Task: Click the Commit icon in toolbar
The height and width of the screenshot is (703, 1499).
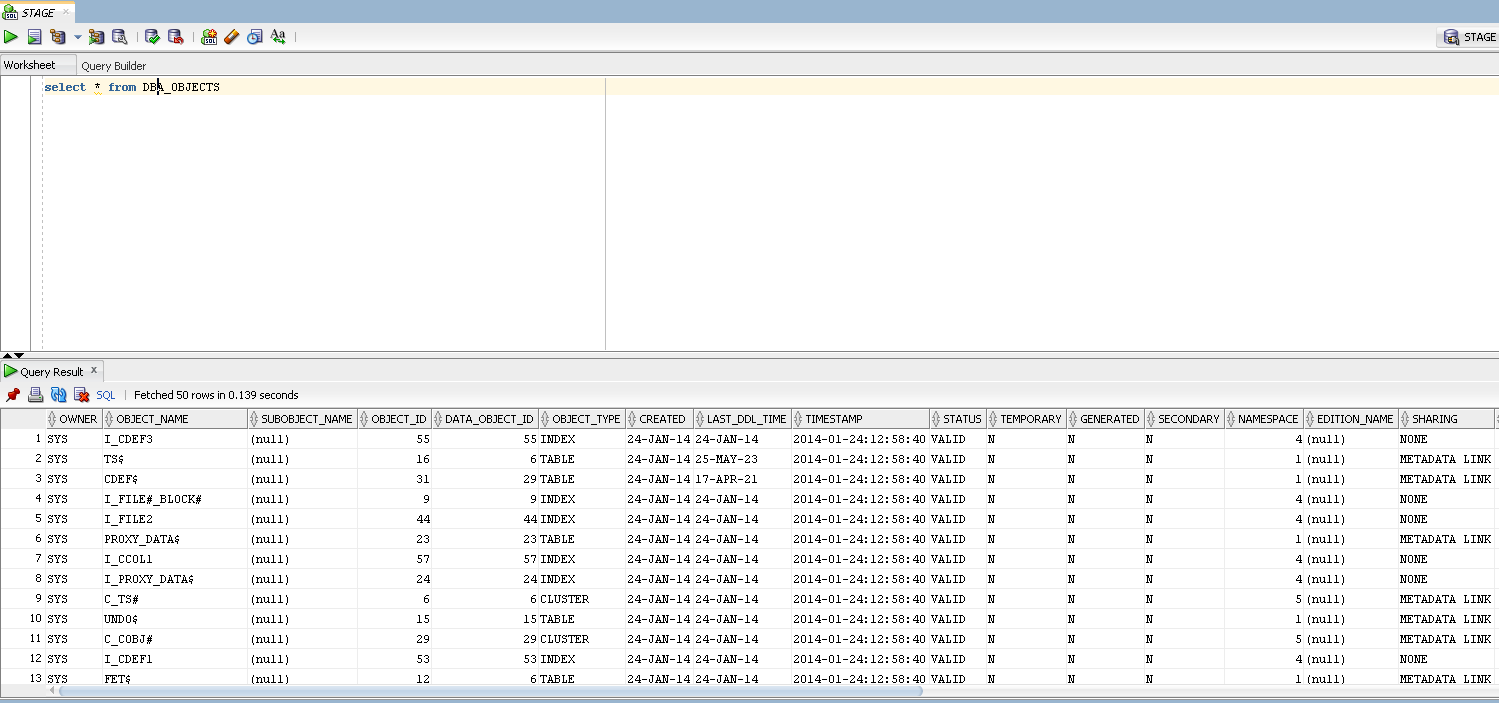Action: pos(152,37)
